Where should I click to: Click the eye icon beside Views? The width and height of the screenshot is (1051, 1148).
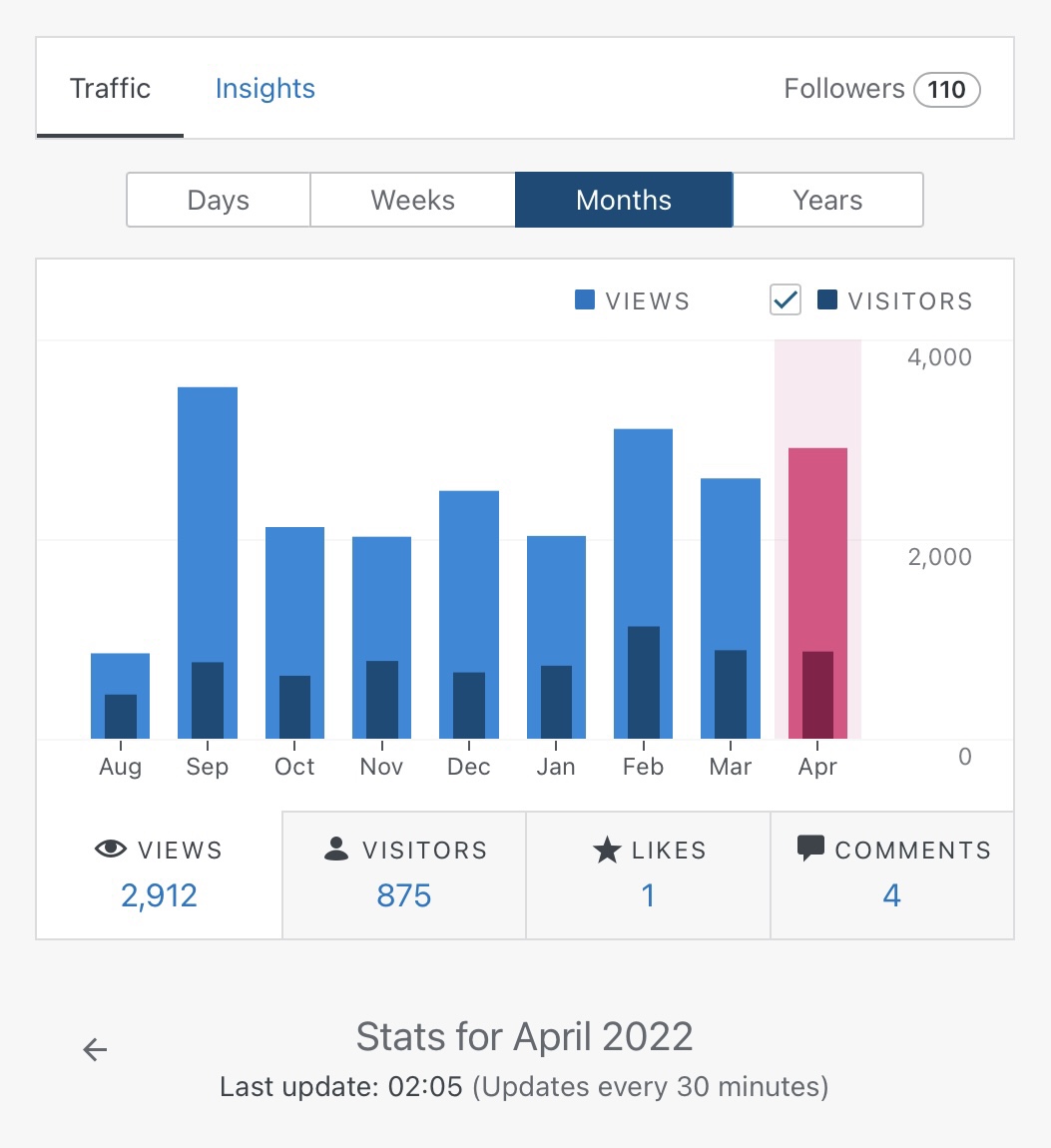[x=111, y=850]
